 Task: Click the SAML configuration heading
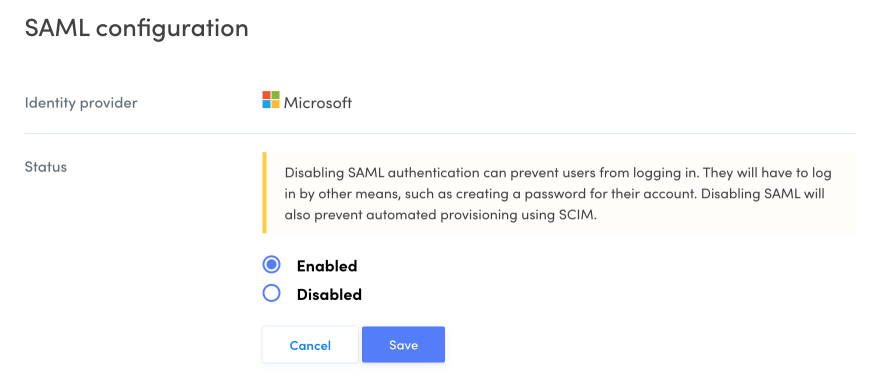click(x=136, y=28)
